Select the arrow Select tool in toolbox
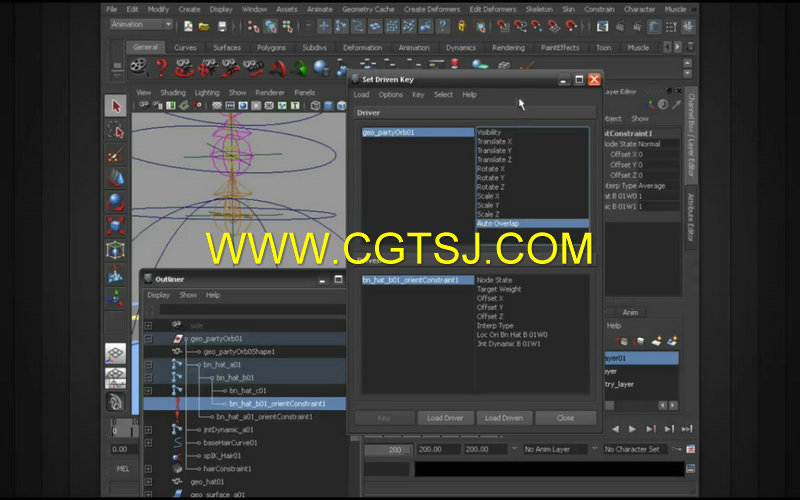 116,106
